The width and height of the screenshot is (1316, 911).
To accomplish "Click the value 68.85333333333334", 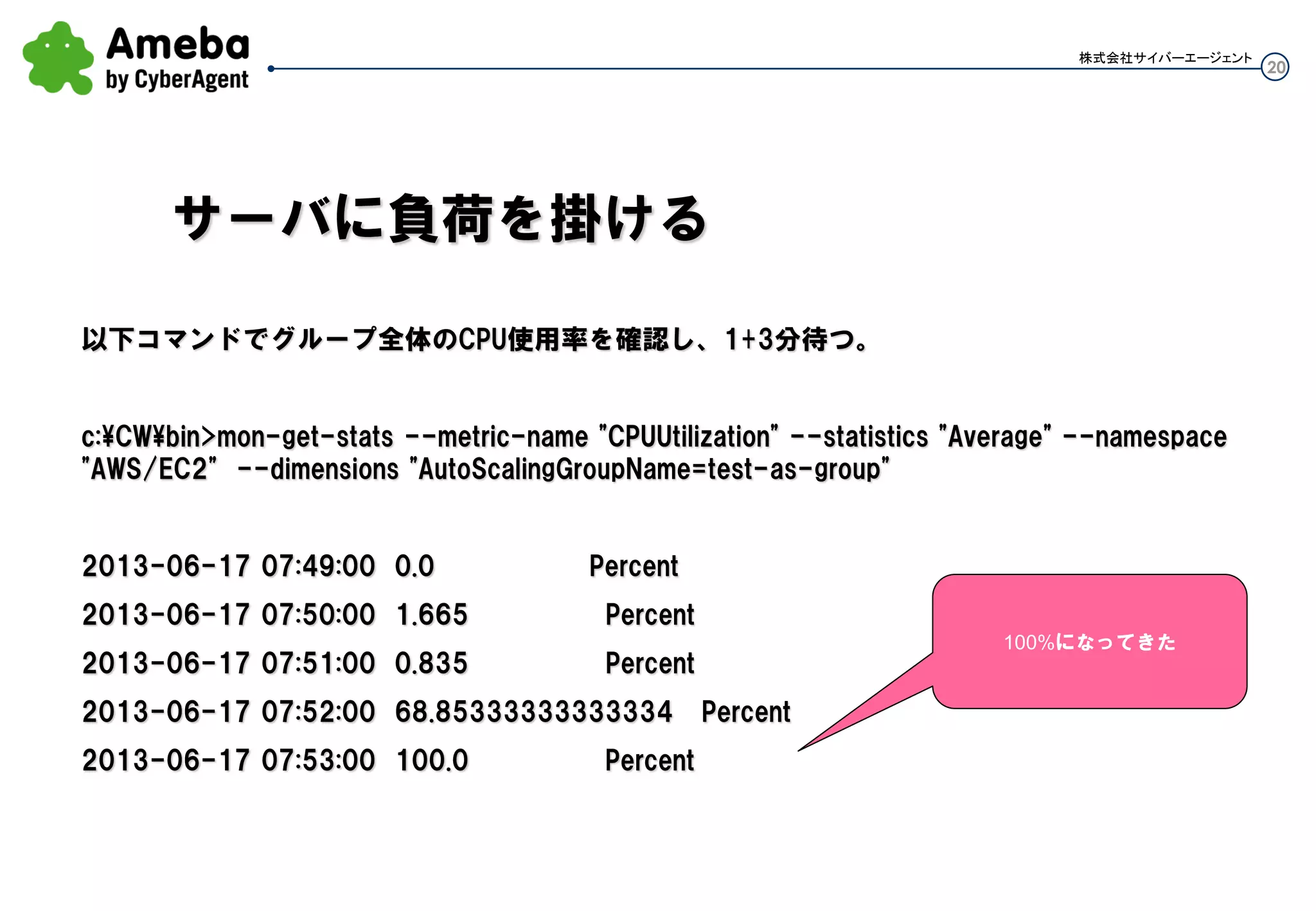I will pos(533,712).
